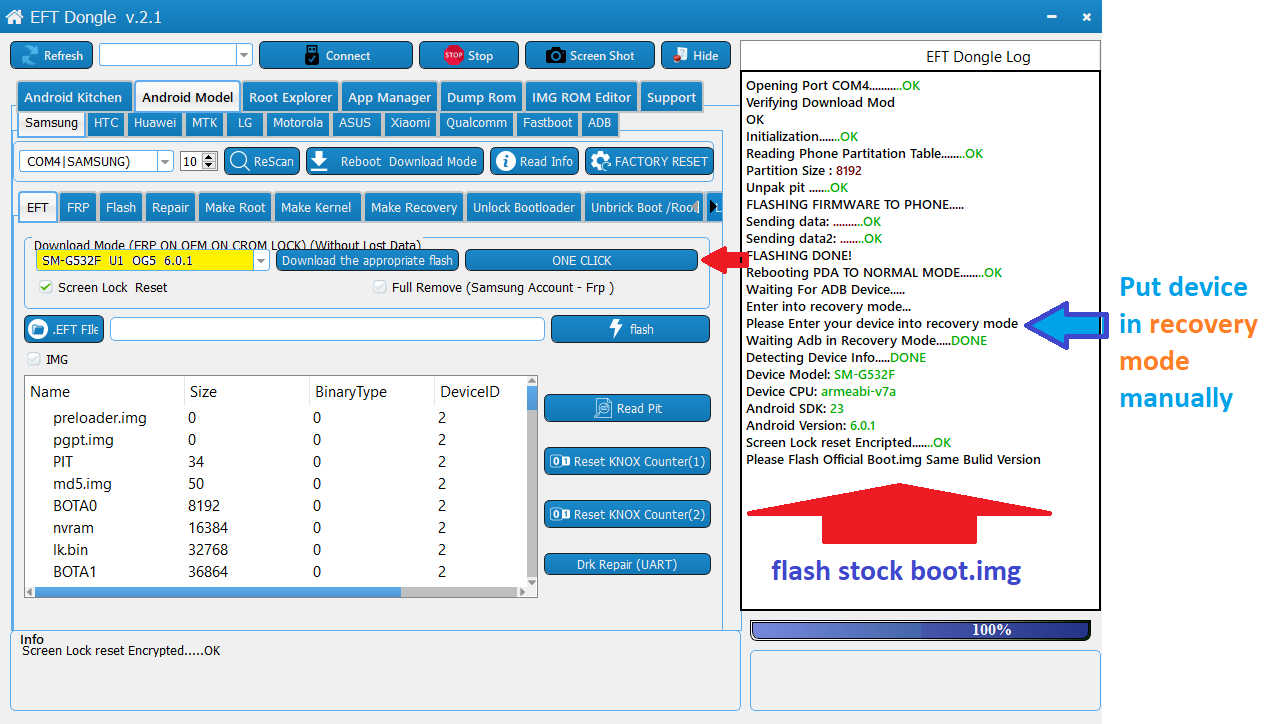Select the ADB tab
1278x724 pixels.
(x=599, y=123)
